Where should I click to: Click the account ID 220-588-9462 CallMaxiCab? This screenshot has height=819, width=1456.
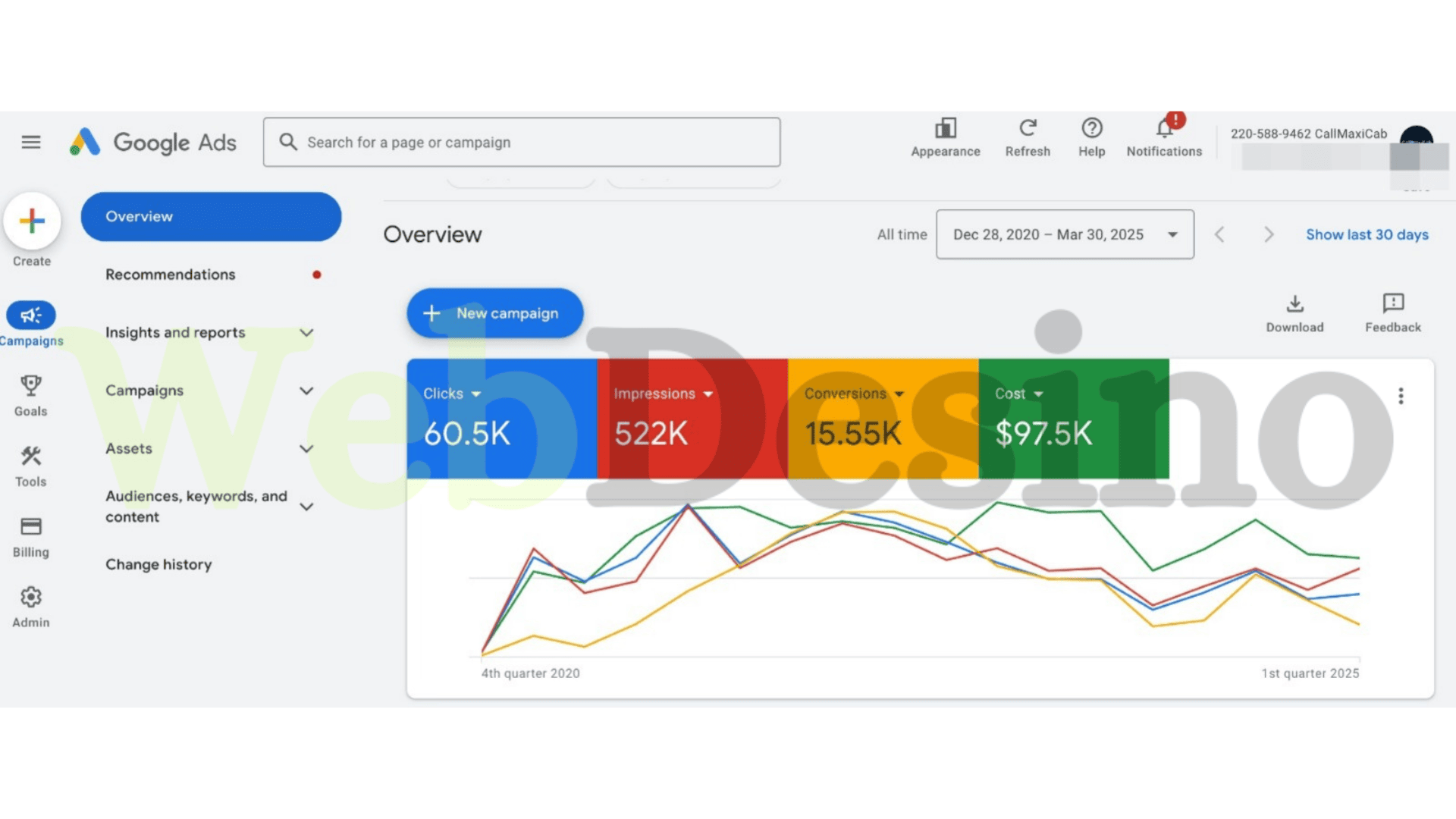click(x=1308, y=133)
